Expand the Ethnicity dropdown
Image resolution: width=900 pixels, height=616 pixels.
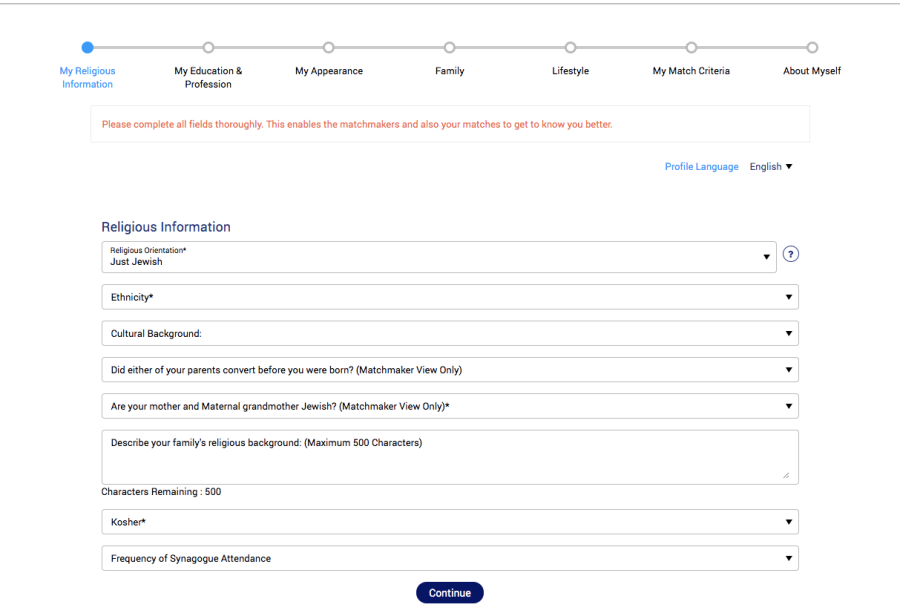pyautogui.click(x=450, y=297)
